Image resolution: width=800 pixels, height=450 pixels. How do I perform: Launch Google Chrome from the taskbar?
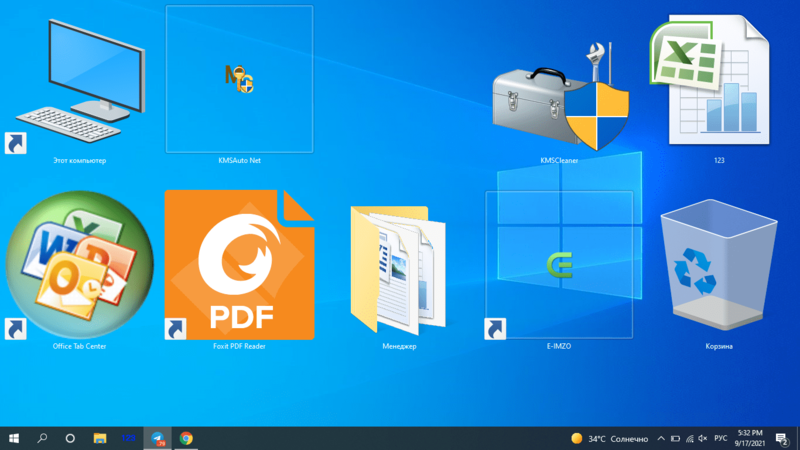[x=186, y=438]
